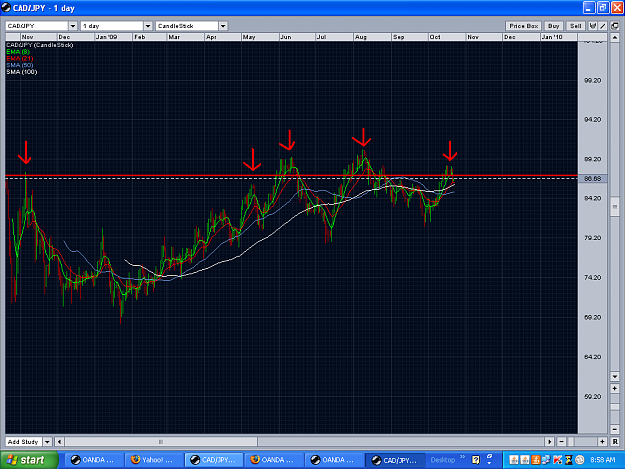Click the Jan '10 timeline header

558,37
